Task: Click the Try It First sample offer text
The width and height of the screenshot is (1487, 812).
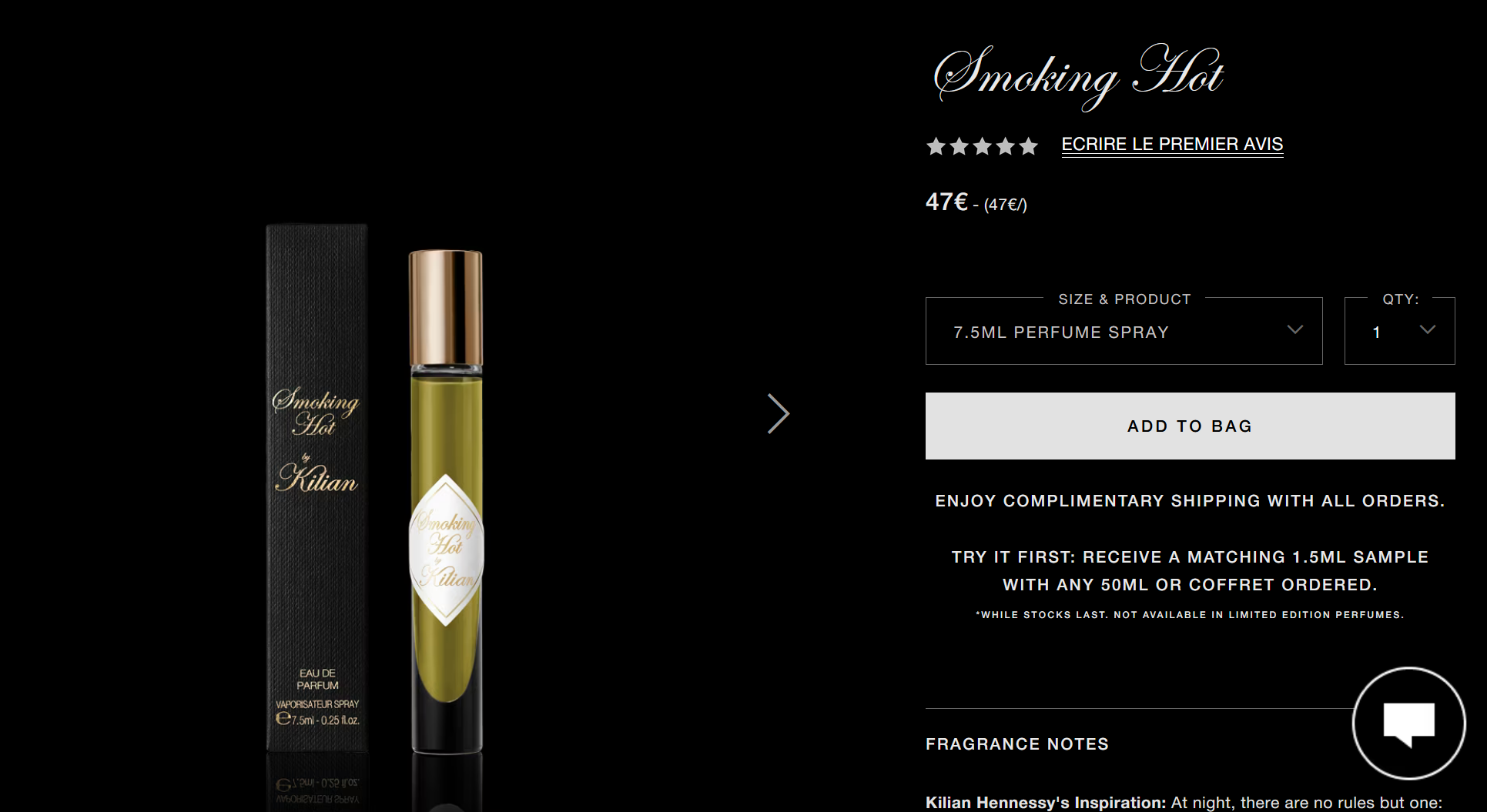Action: 1190,571
